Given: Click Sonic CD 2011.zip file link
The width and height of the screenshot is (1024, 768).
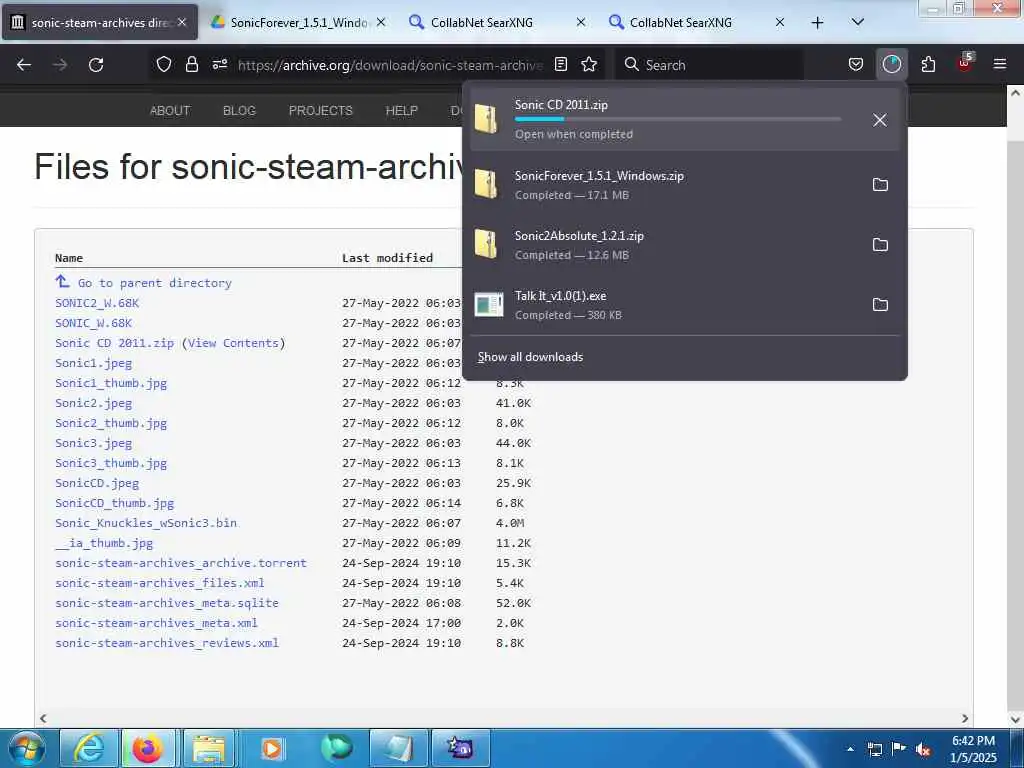Looking at the screenshot, I should (114, 343).
